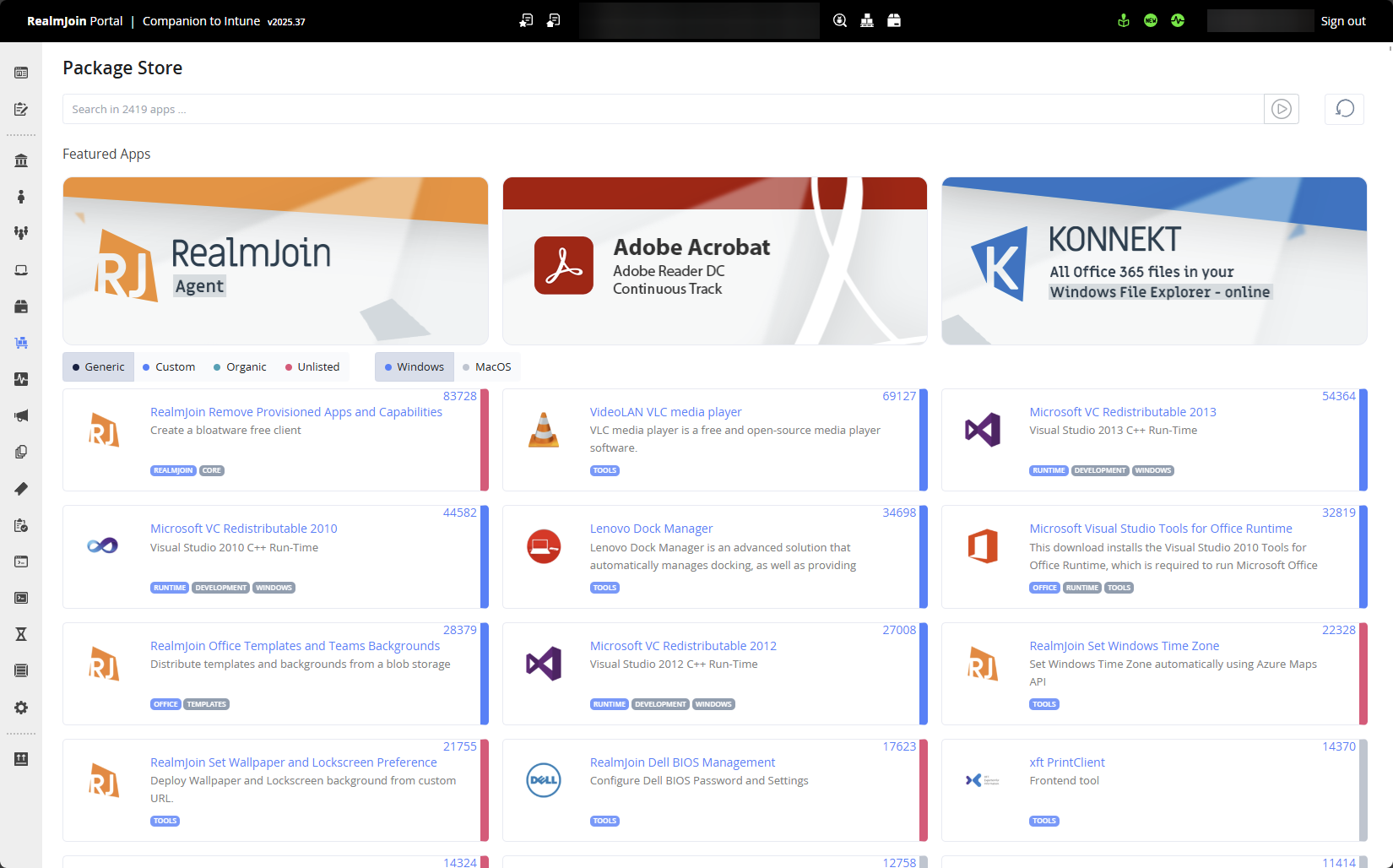Image resolution: width=1393 pixels, height=868 pixels.
Task: Run search with the play button
Action: tap(1281, 109)
